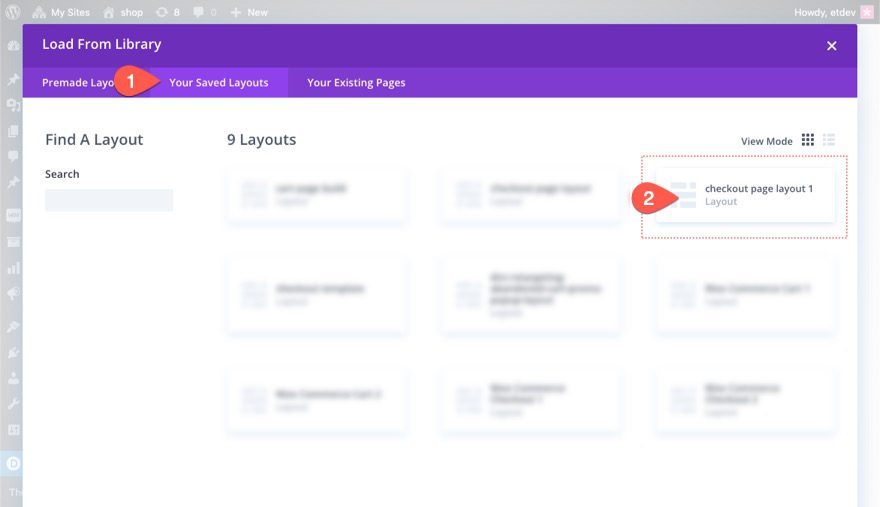The width and height of the screenshot is (880, 507).
Task: Click the etdev user avatar
Action: 867,12
